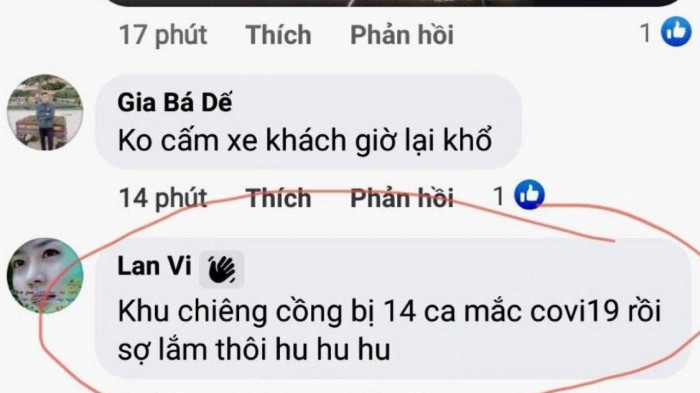
Task: View reaction count 1 next to the 17 phút comment
Action: click(x=646, y=33)
